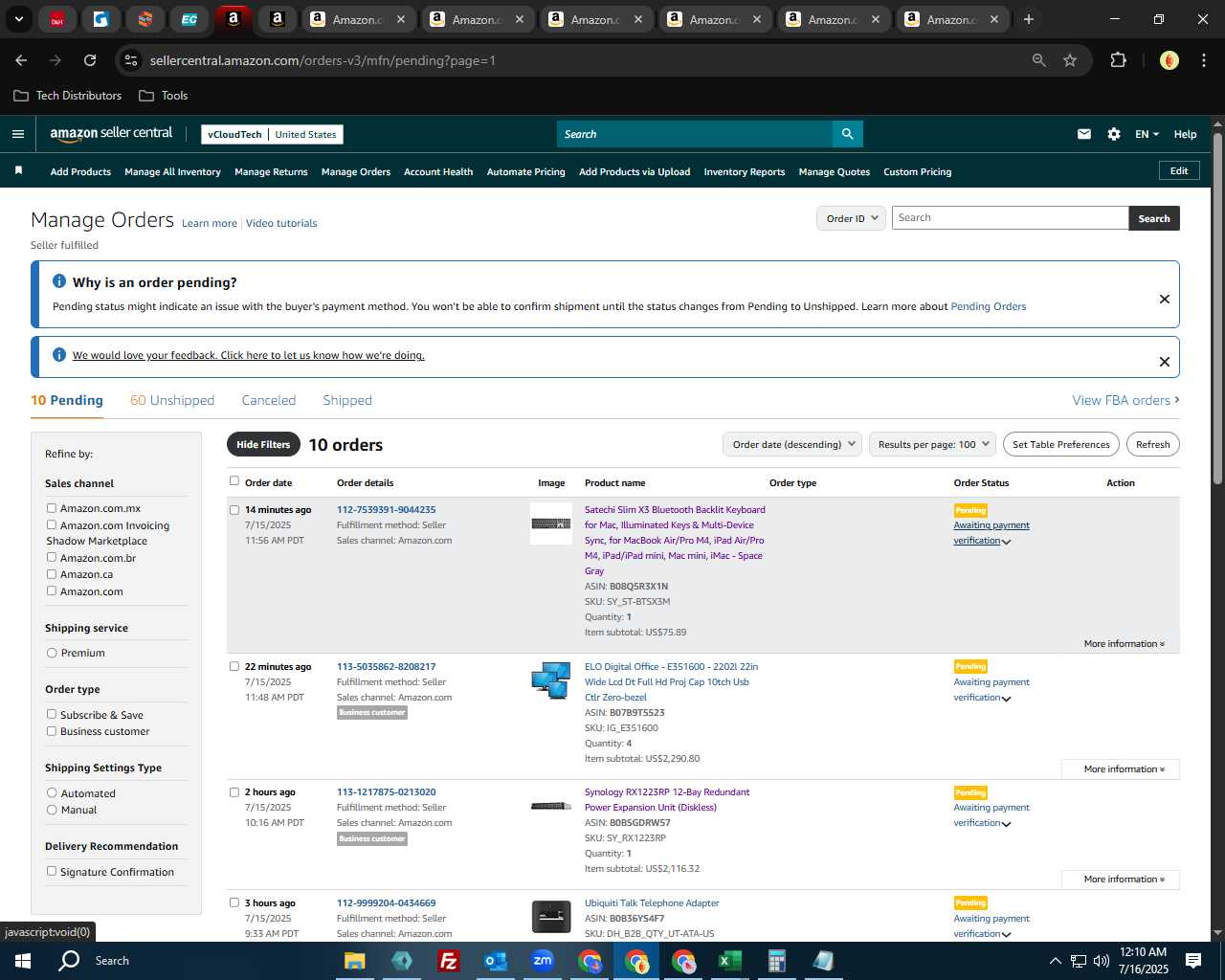Select the Premium shipping service radio

click(x=52, y=653)
